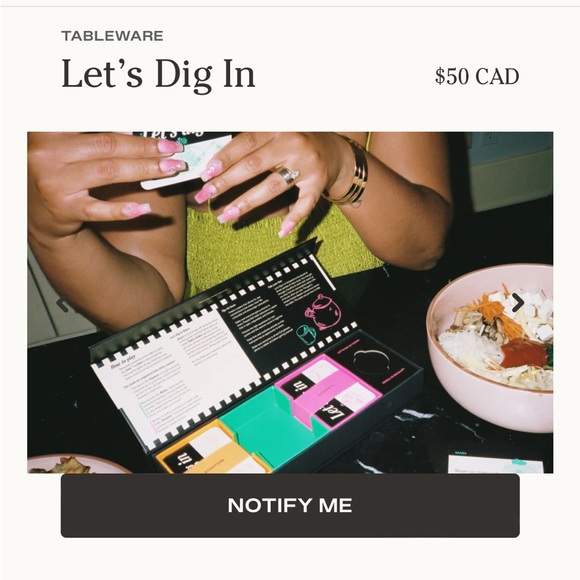The image size is (580, 580).
Task: Select the Let's Dig In title
Action: tap(158, 74)
